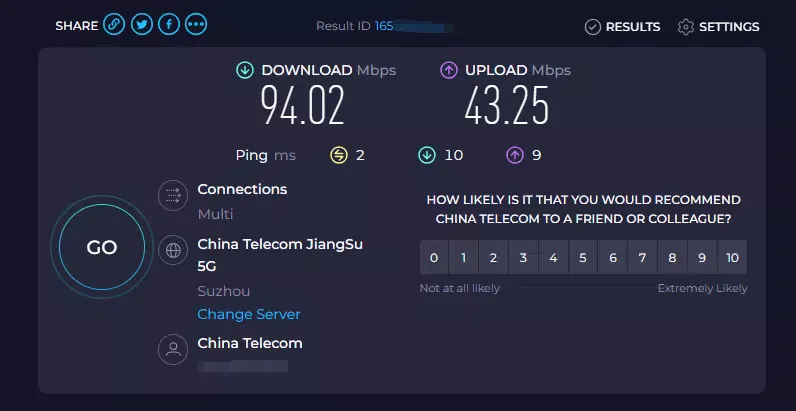796x411 pixels.
Task: Click the server globe icon
Action: coord(173,250)
